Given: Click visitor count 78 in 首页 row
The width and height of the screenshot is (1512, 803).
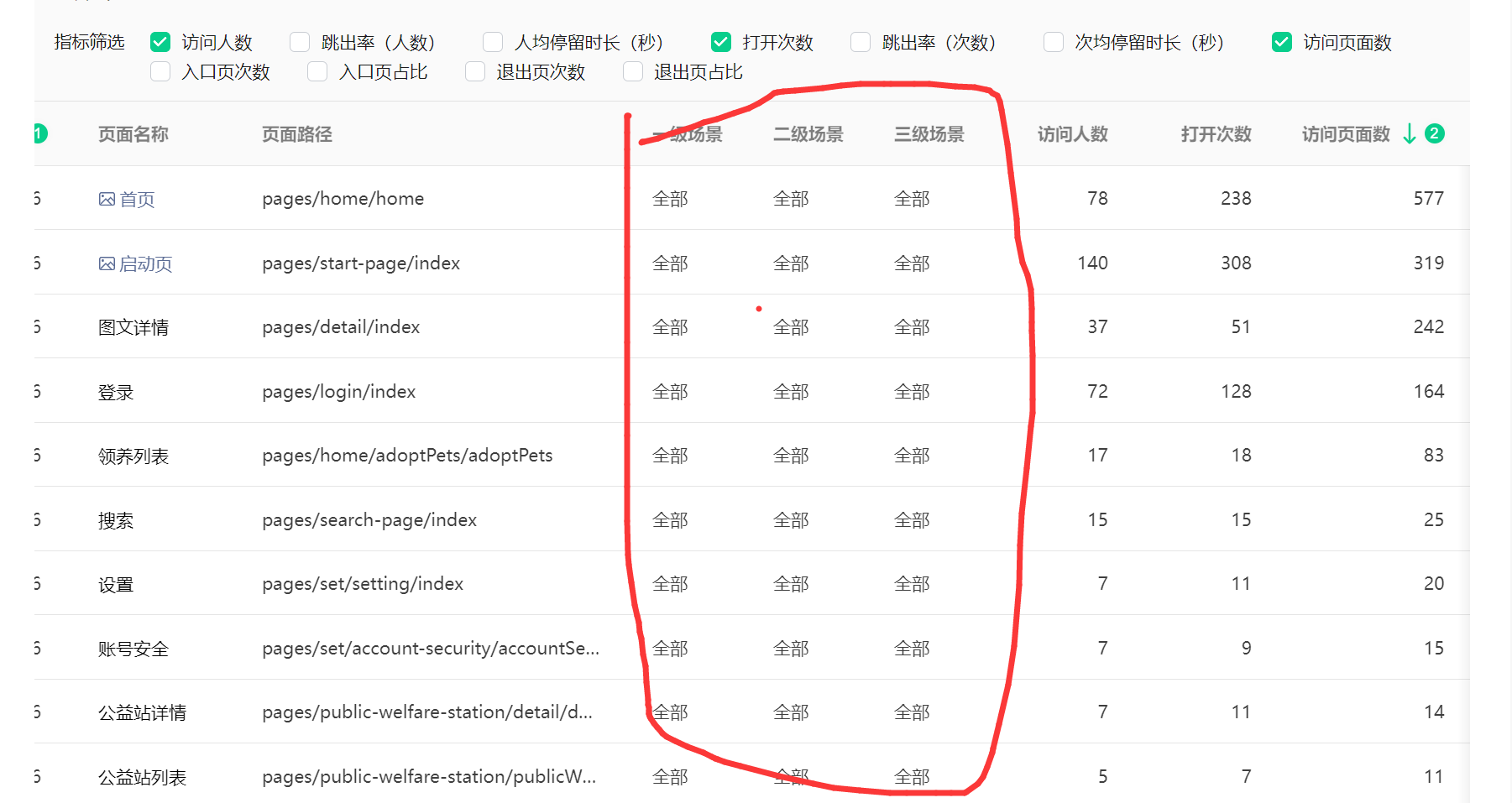Looking at the screenshot, I should point(1097,199).
